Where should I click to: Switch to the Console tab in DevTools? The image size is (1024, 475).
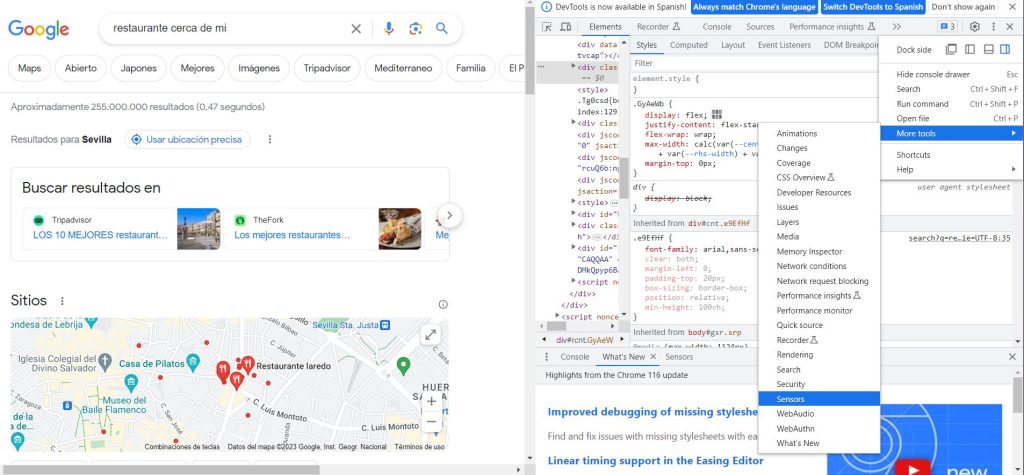pos(716,27)
